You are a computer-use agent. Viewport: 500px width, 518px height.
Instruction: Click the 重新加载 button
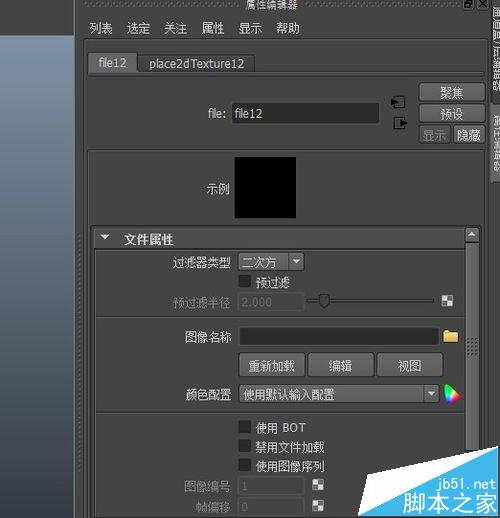pos(272,365)
